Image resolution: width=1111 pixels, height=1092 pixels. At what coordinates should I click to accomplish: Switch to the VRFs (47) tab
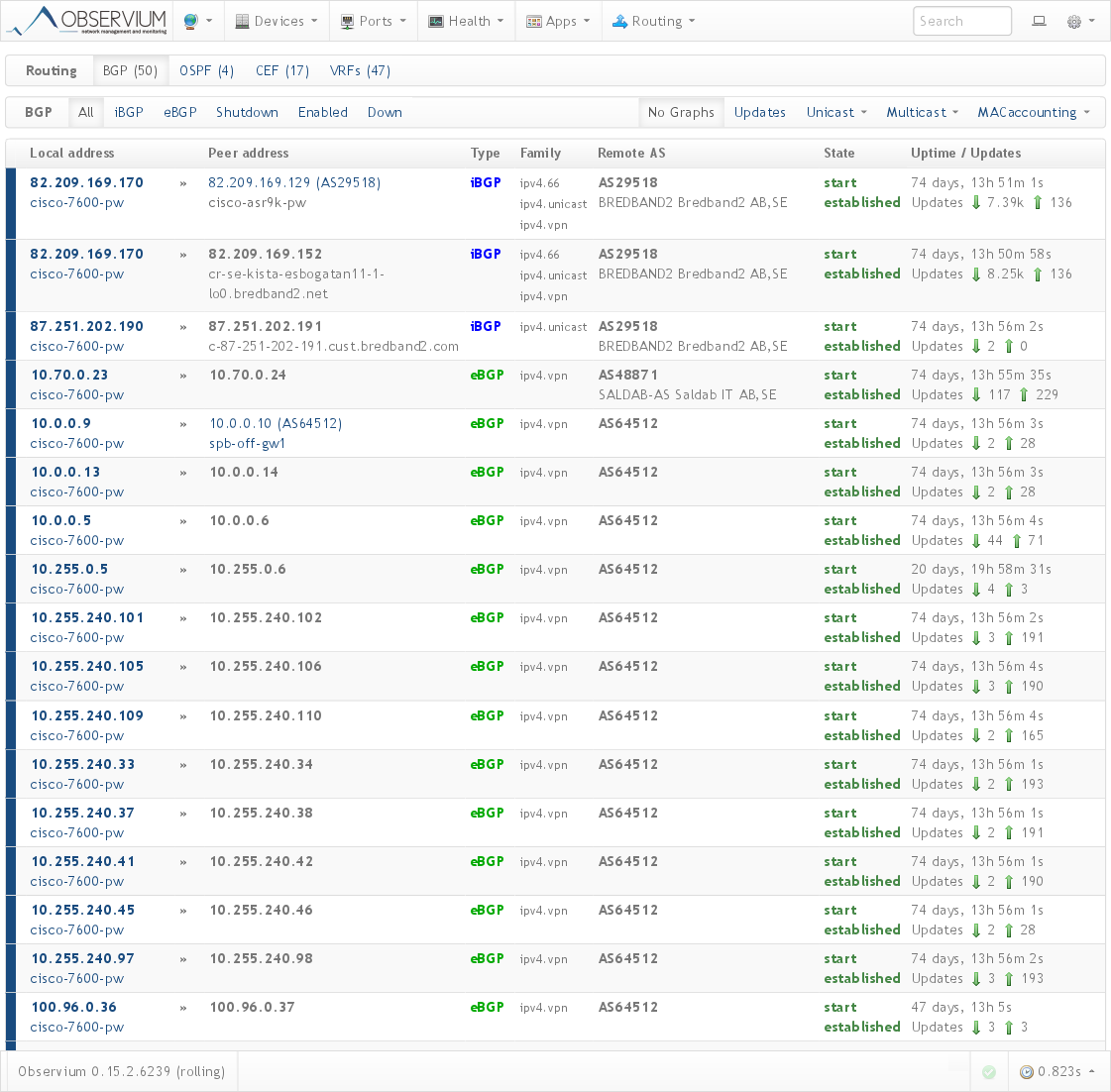tap(360, 71)
